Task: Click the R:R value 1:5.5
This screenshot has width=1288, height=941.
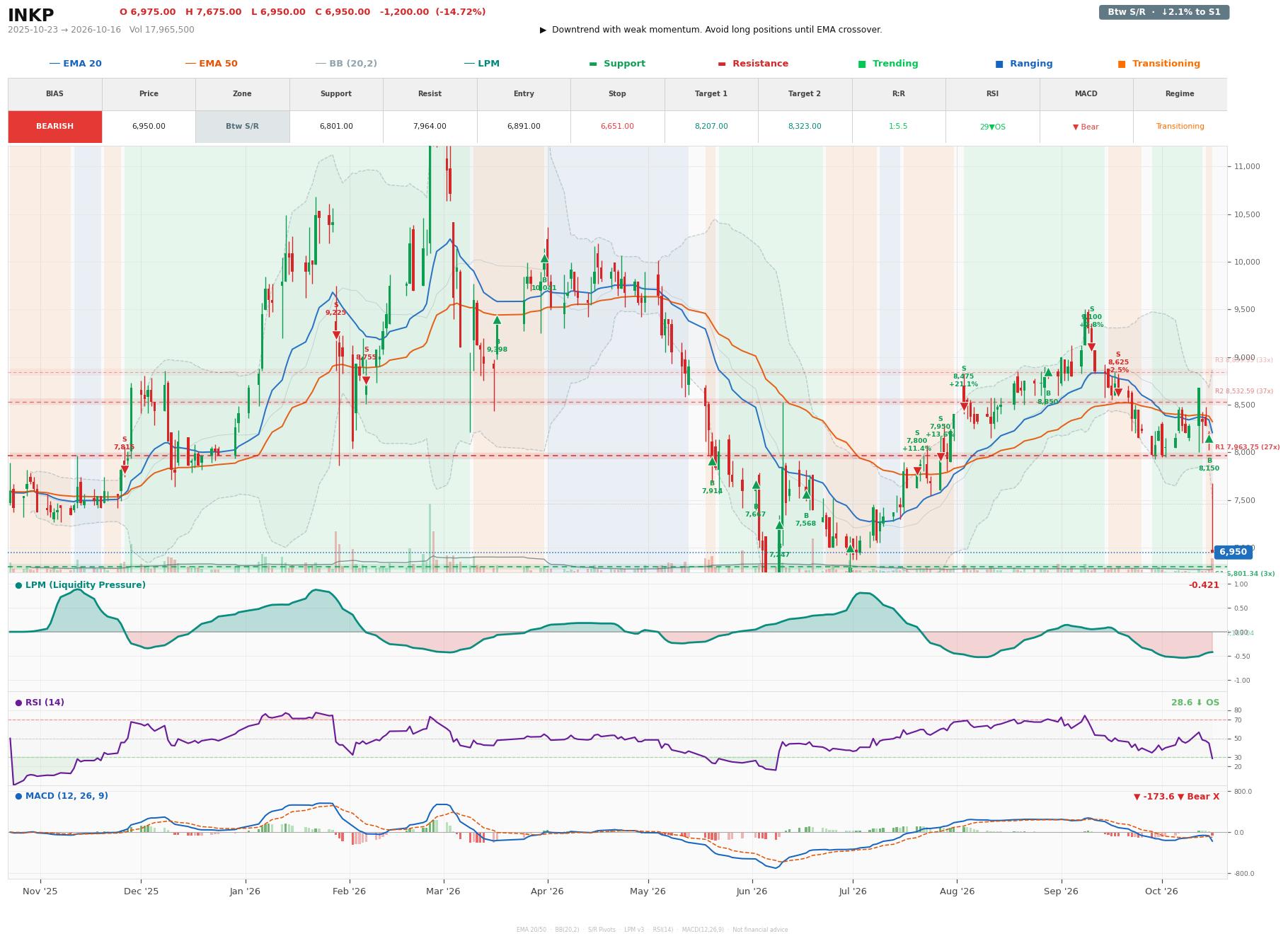Action: click(x=898, y=127)
